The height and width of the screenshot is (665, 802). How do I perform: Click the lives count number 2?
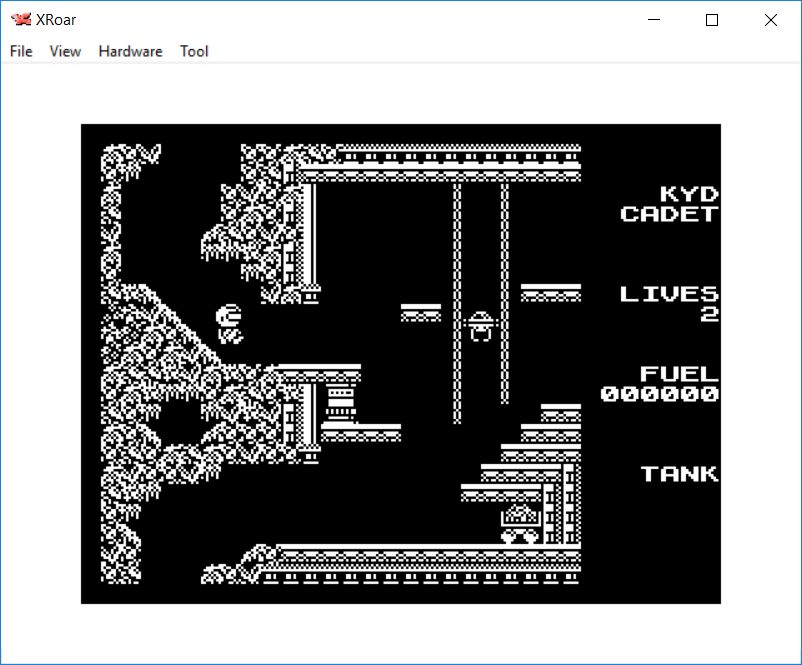(x=709, y=314)
